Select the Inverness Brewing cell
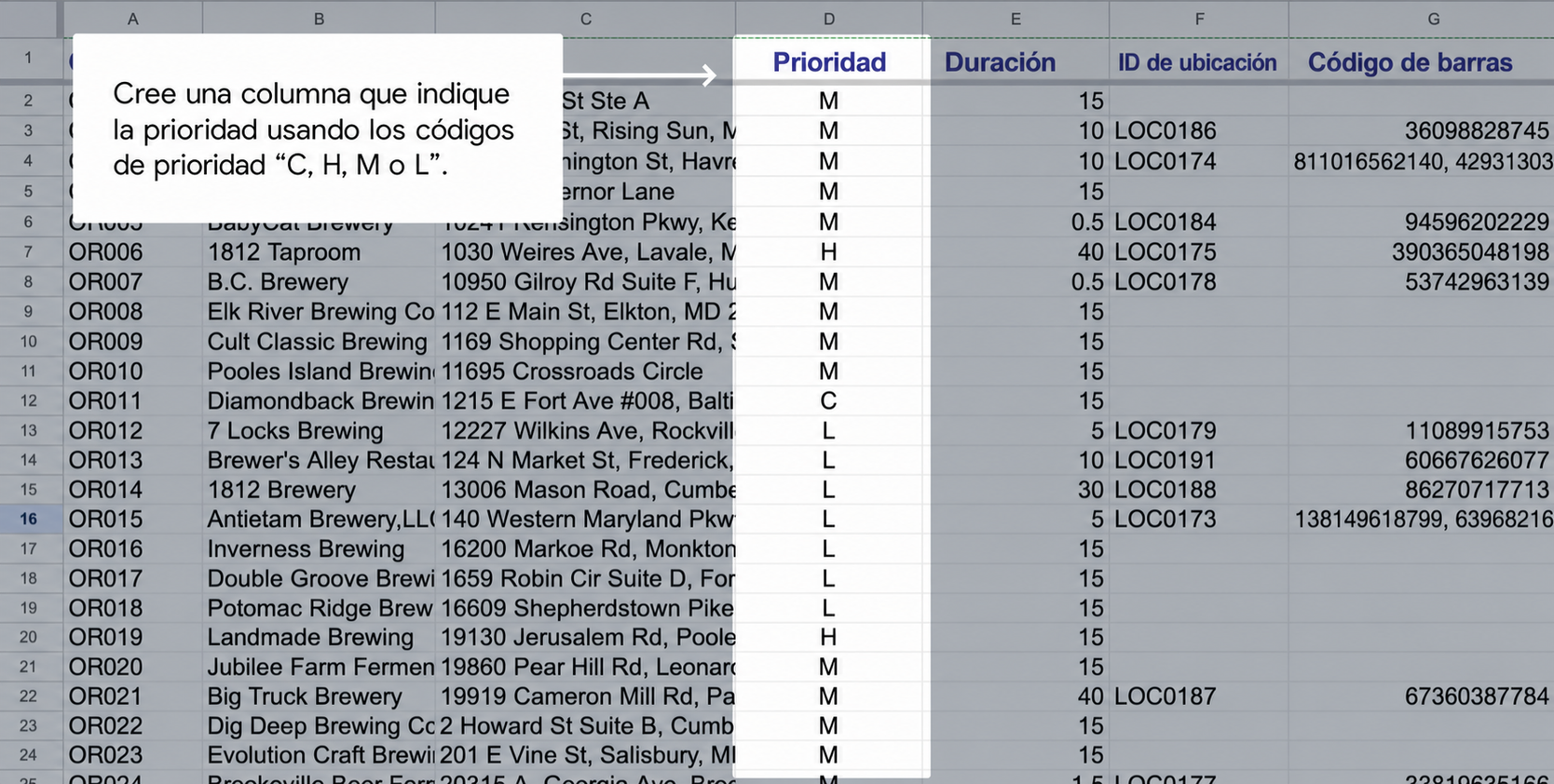The width and height of the screenshot is (1554, 784). click(x=319, y=548)
